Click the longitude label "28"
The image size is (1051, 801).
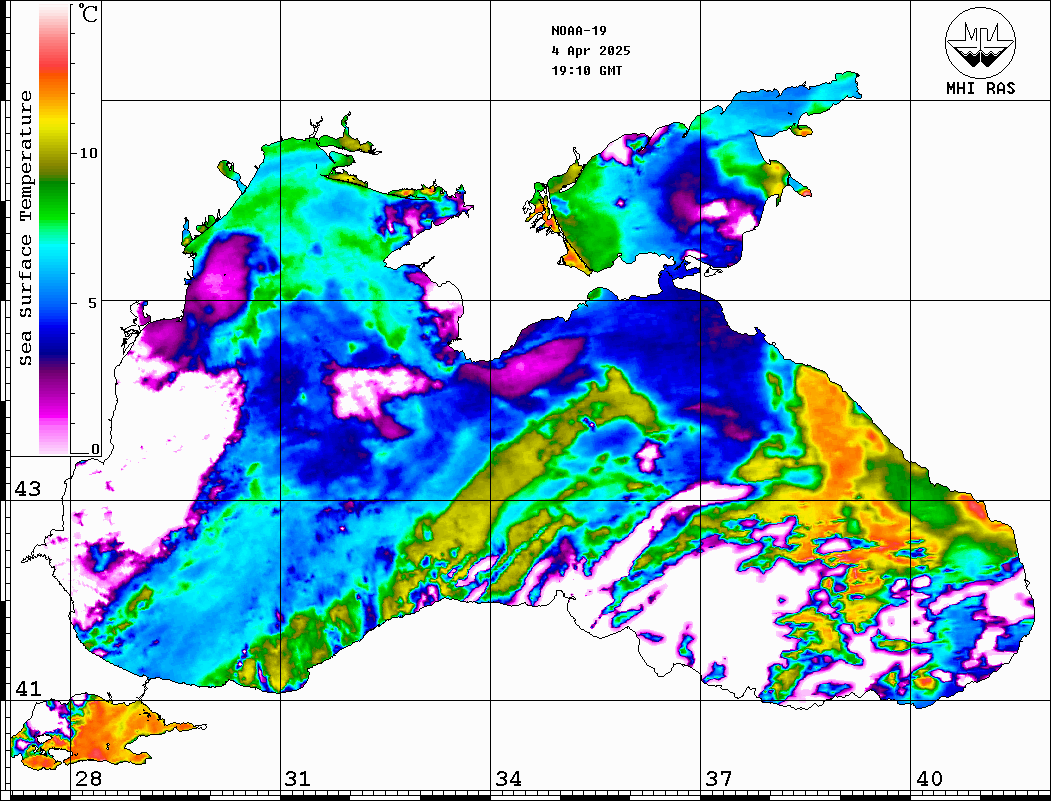[x=88, y=779]
